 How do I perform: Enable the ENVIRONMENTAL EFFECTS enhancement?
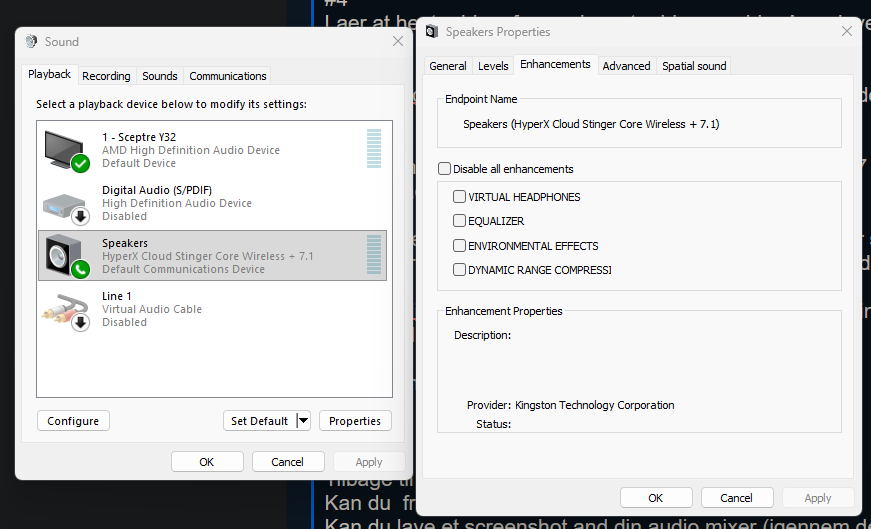tap(459, 246)
